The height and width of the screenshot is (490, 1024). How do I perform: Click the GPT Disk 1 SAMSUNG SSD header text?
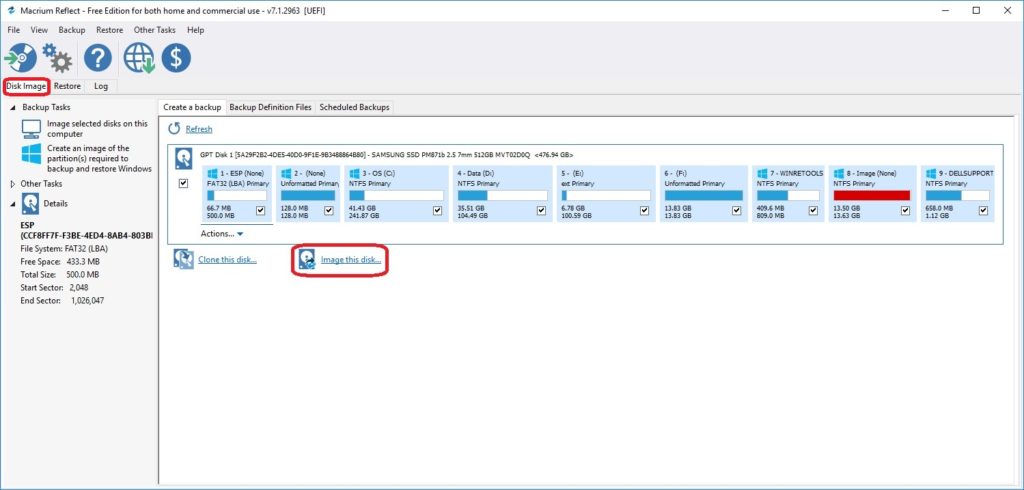(x=386, y=155)
